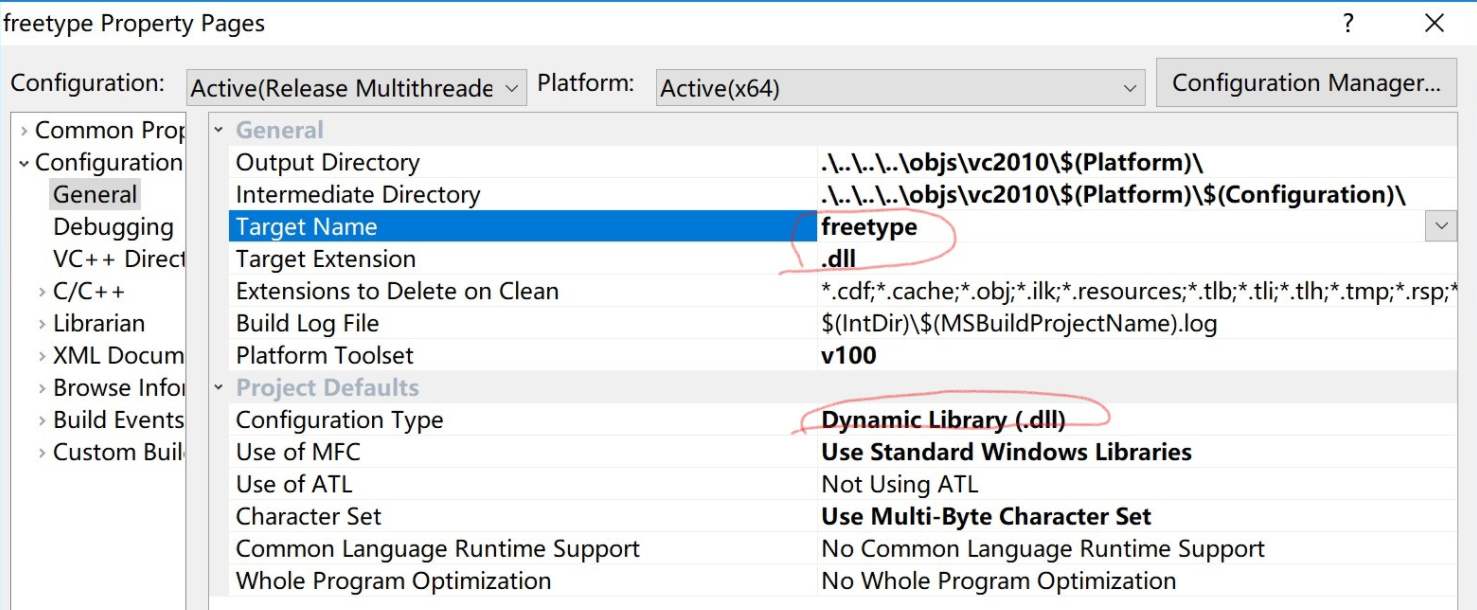Image resolution: width=1477 pixels, height=610 pixels.
Task: Collapse the Project Defaults section
Action: 219,388
